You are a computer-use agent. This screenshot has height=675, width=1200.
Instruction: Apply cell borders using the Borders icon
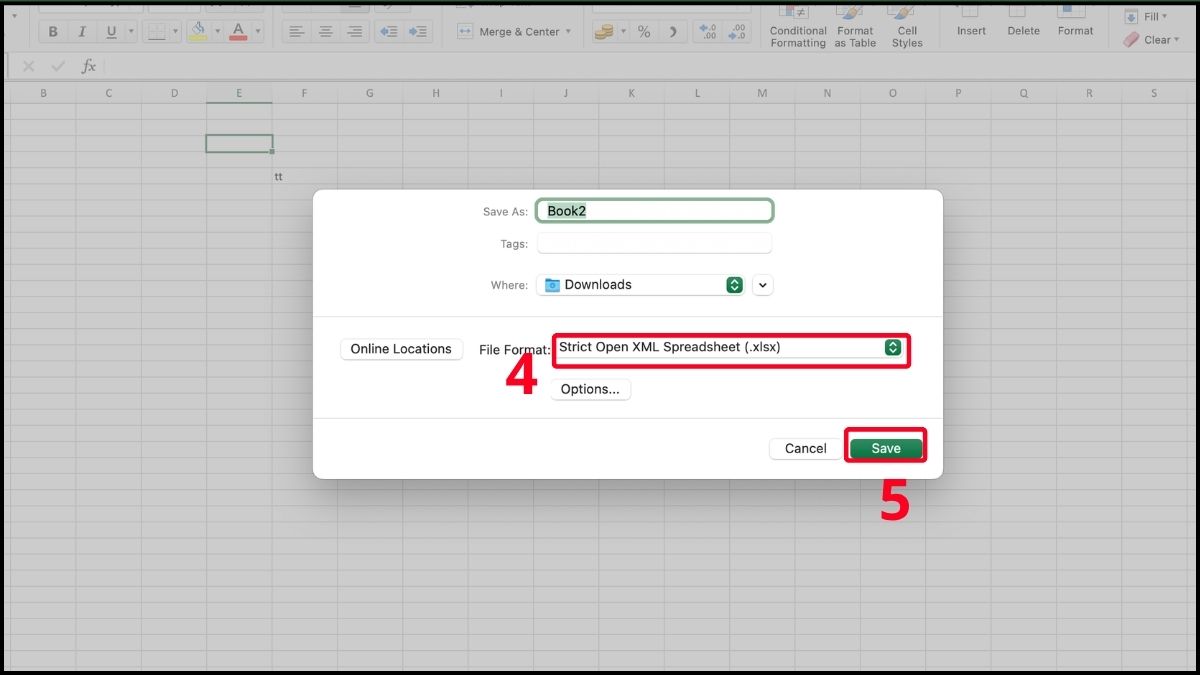[156, 32]
